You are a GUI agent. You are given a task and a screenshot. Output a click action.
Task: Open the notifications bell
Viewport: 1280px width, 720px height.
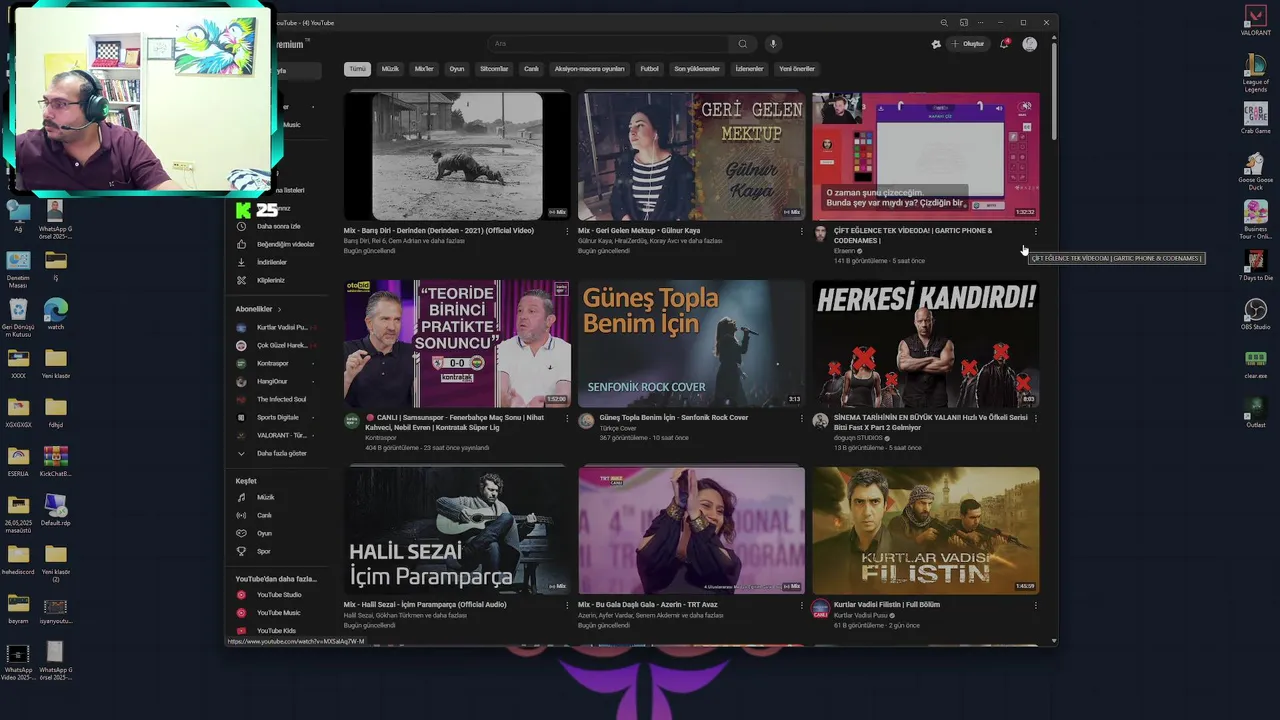[x=1004, y=44]
